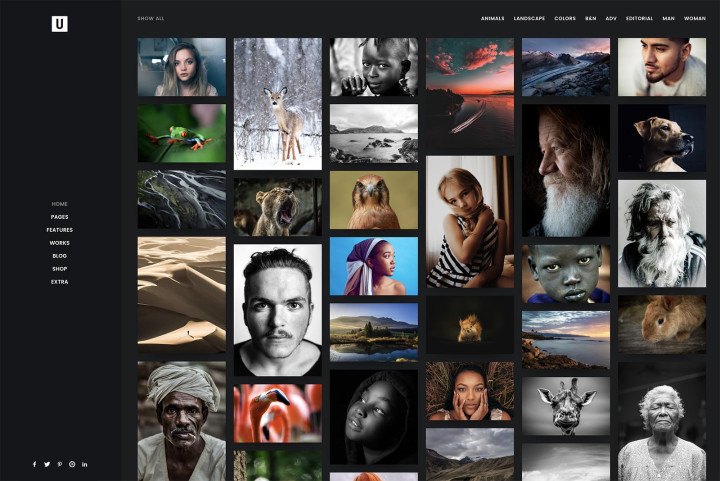
Task: Open the Pages menu item
Action: (60, 217)
